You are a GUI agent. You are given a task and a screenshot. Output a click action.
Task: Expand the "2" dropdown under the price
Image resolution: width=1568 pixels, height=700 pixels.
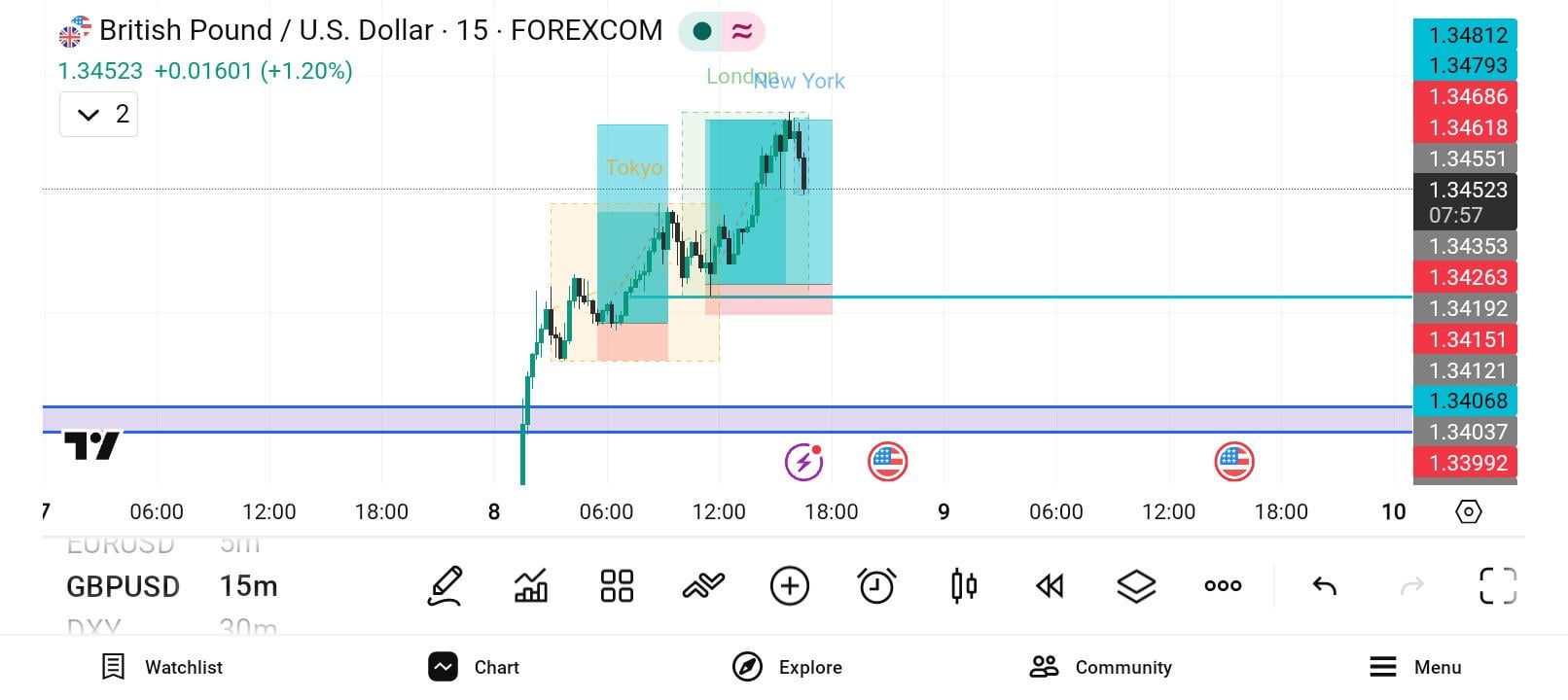(98, 114)
